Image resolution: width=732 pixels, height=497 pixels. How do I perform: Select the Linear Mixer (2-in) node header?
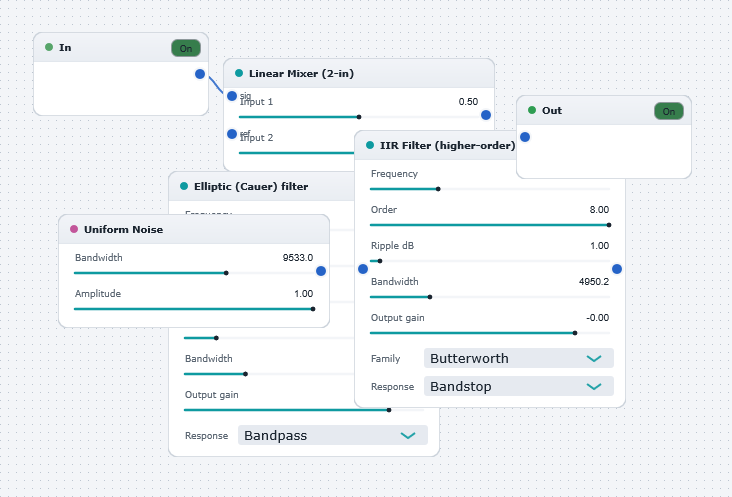[x=359, y=73]
